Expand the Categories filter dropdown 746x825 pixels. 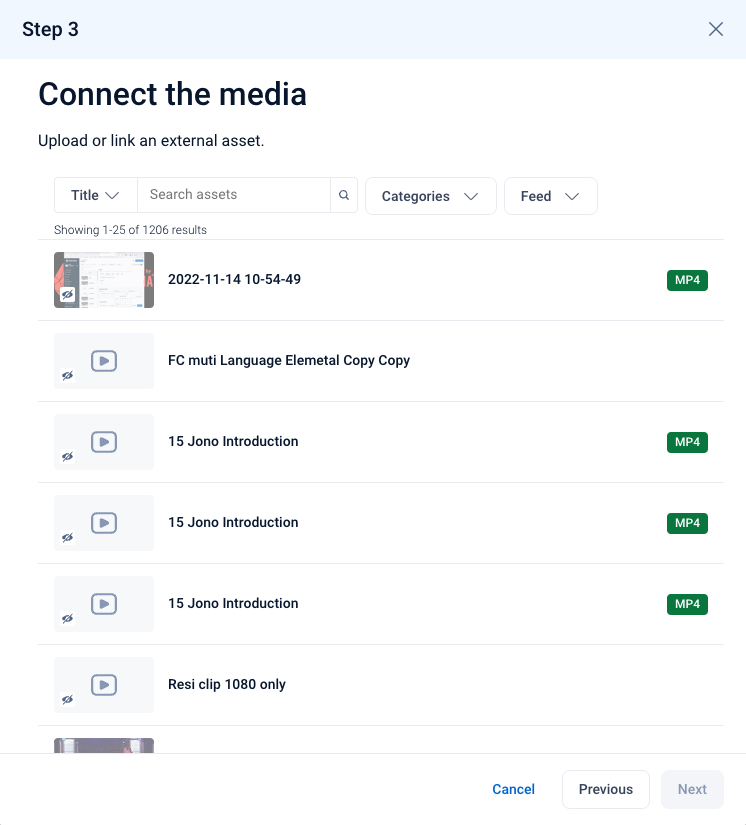pyautogui.click(x=430, y=196)
